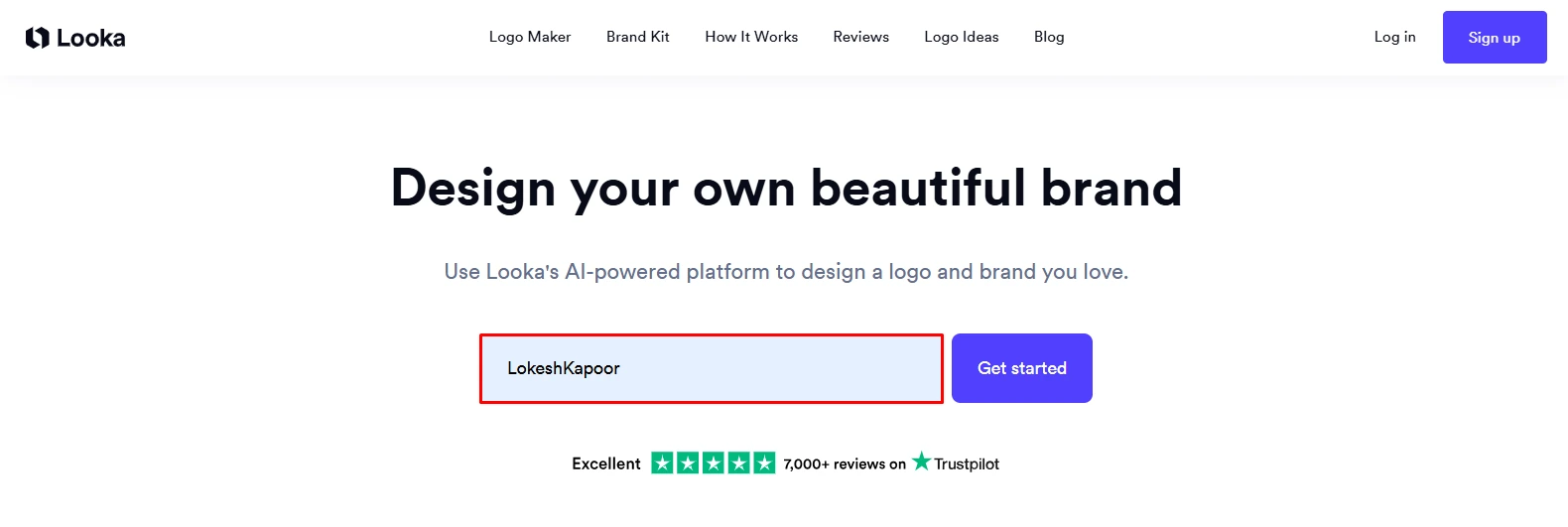The image size is (1568, 527).
Task: Visit the Blog nav link
Action: coord(1049,37)
